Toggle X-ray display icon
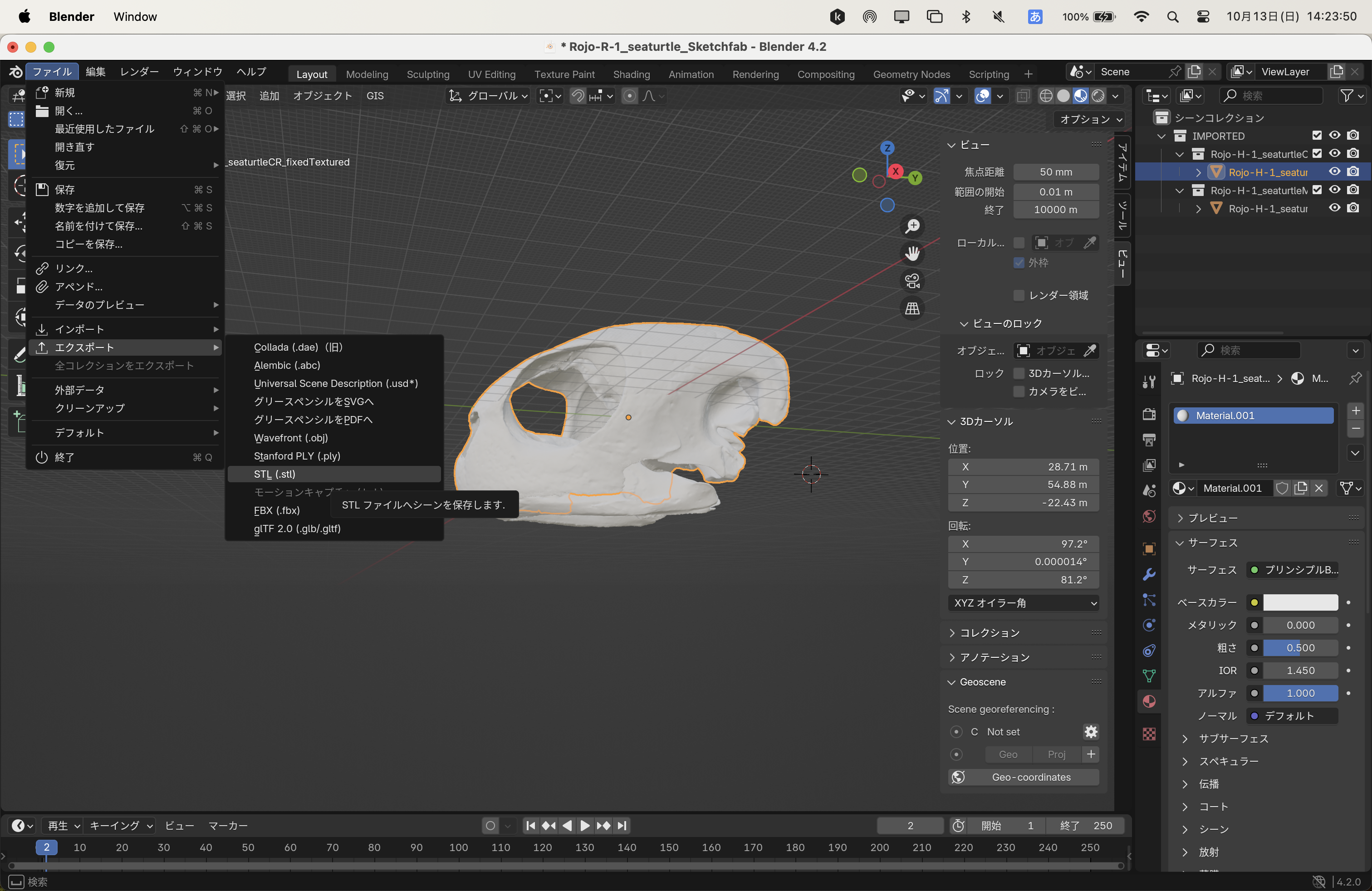1372x891 pixels. pyautogui.click(x=1023, y=96)
